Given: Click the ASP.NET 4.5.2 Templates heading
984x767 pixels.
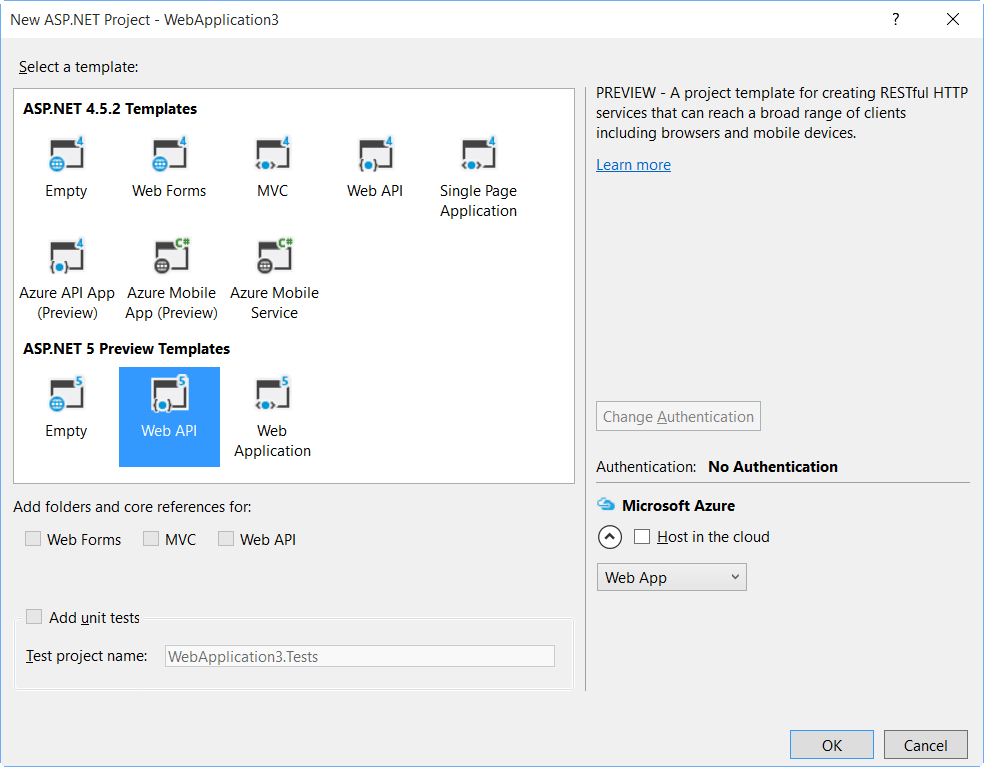Looking at the screenshot, I should coord(110,109).
